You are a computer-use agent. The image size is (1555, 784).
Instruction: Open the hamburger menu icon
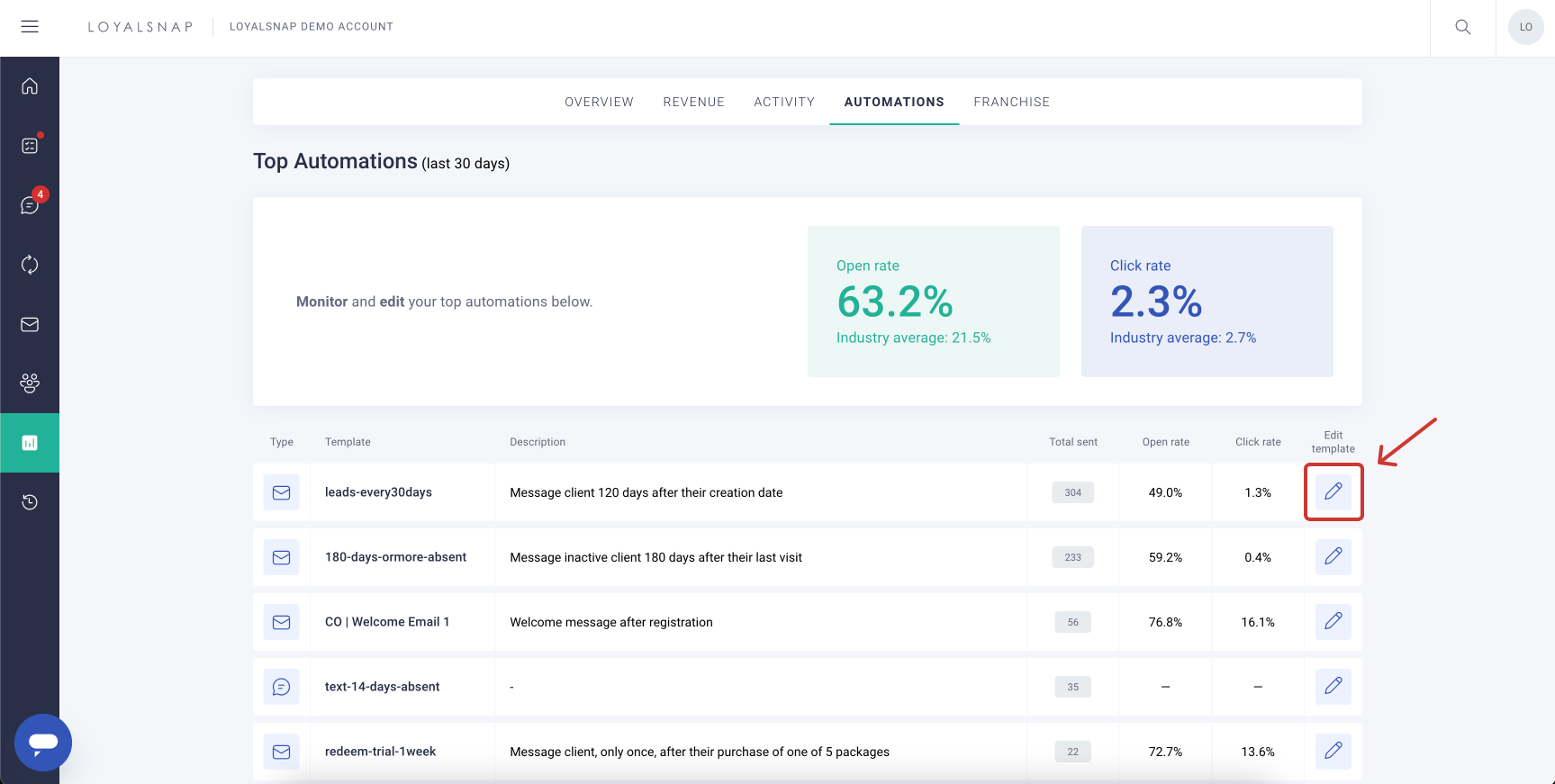pos(30,27)
